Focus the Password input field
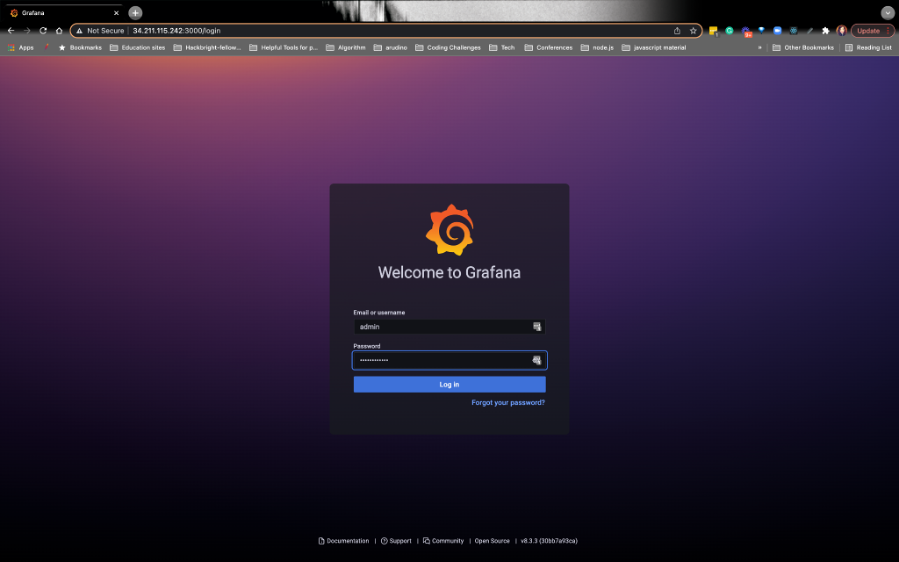 (x=450, y=360)
